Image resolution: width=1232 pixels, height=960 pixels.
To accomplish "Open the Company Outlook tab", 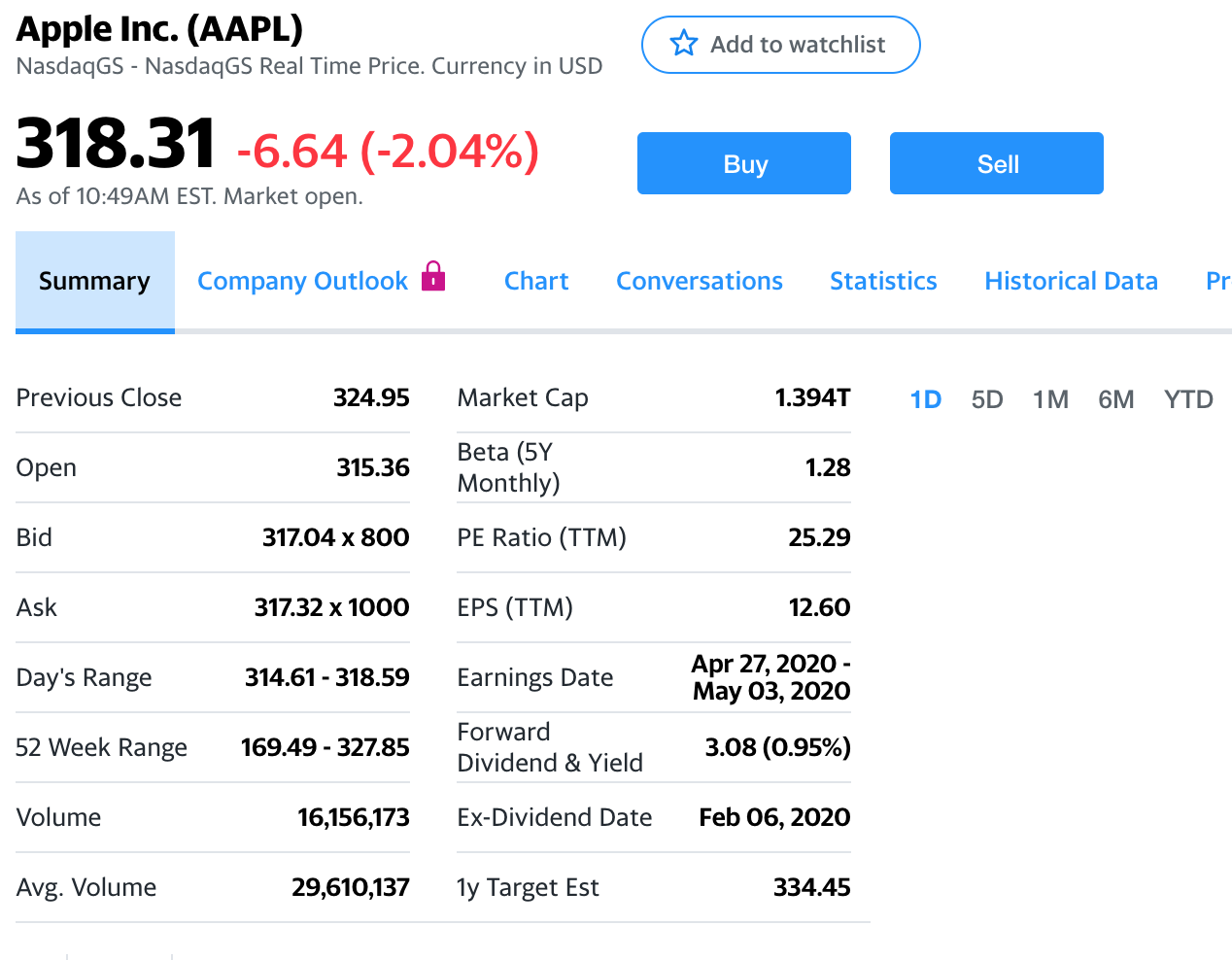I will point(303,281).
